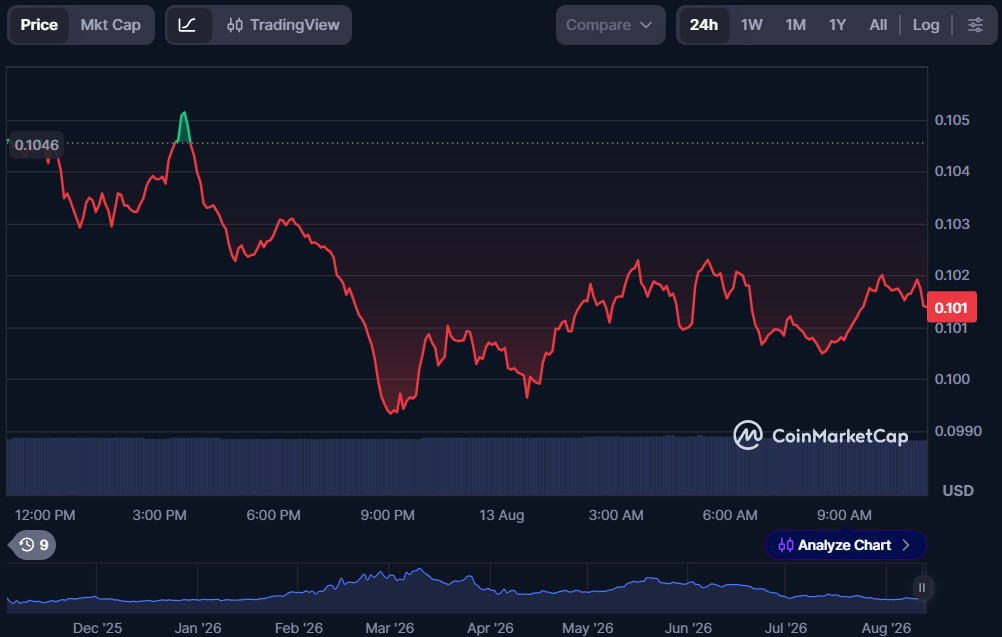Click the USD currency label
1002x637 pixels.
(x=958, y=491)
